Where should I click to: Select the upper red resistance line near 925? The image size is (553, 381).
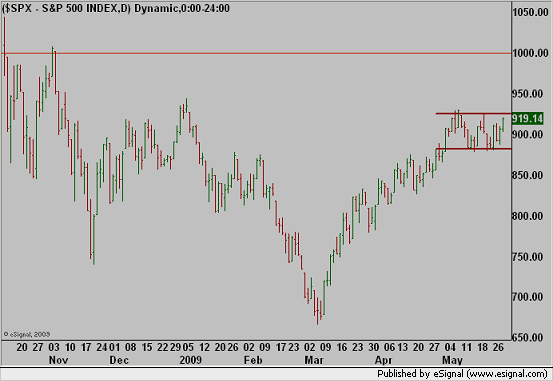pyautogui.click(x=473, y=114)
